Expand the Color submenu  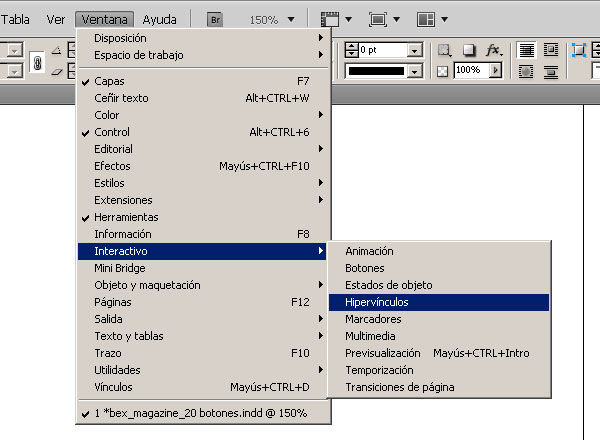coord(202,115)
